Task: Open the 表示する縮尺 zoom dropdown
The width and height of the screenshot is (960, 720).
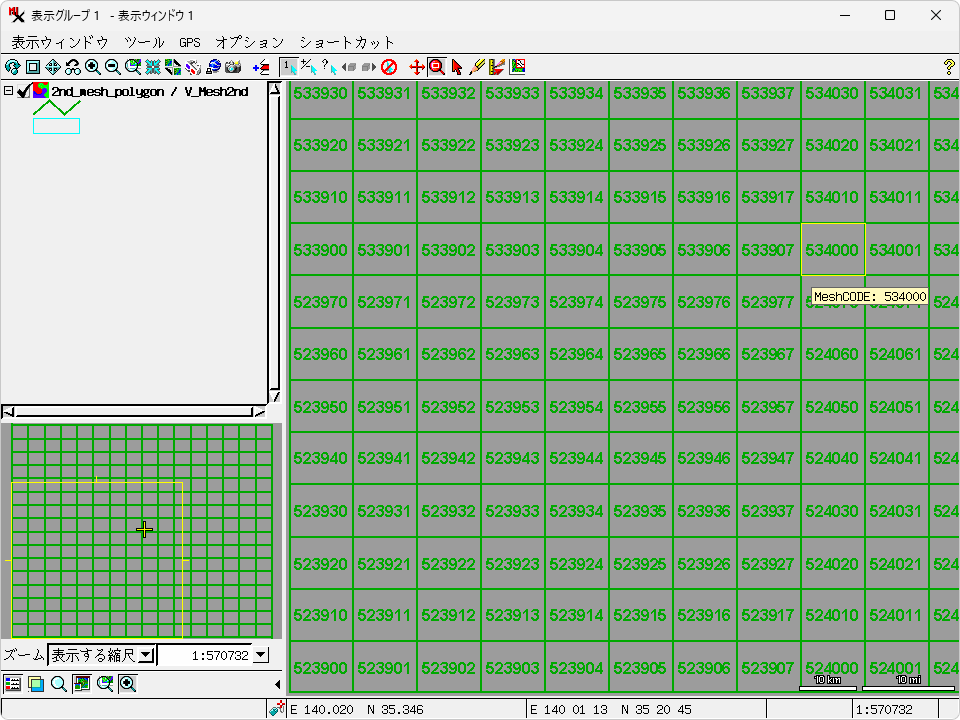Action: 145,655
